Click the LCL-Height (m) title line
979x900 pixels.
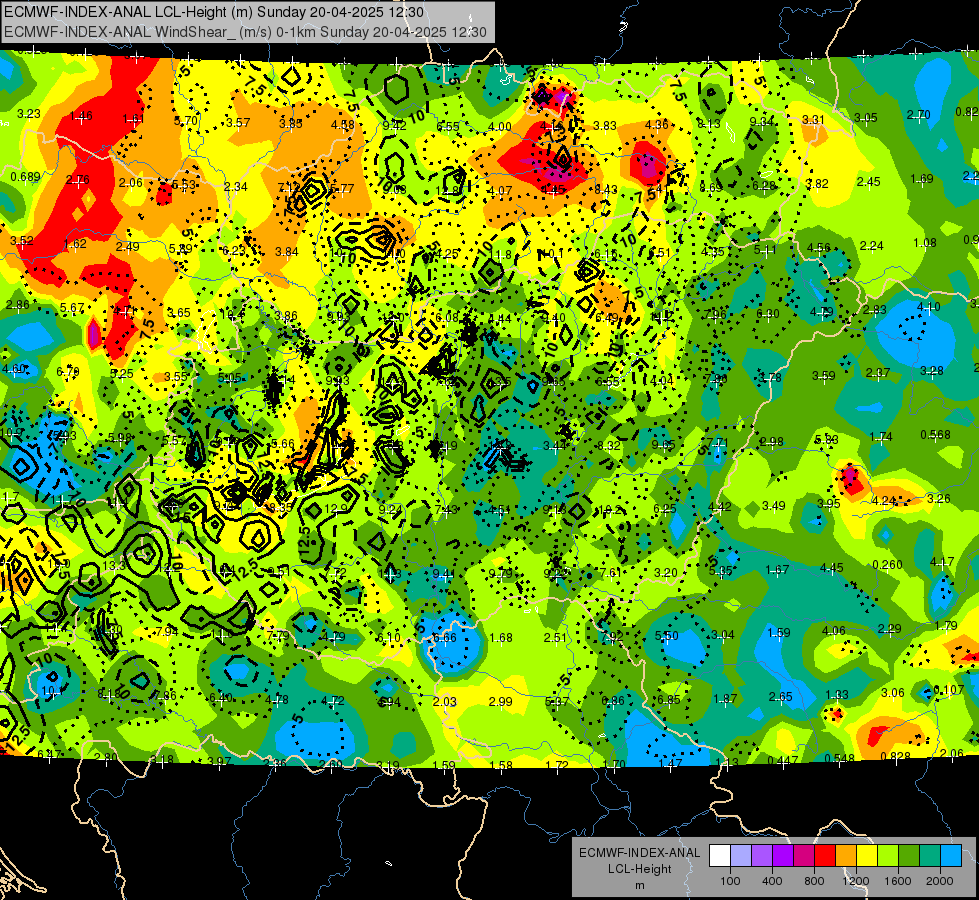click(214, 12)
